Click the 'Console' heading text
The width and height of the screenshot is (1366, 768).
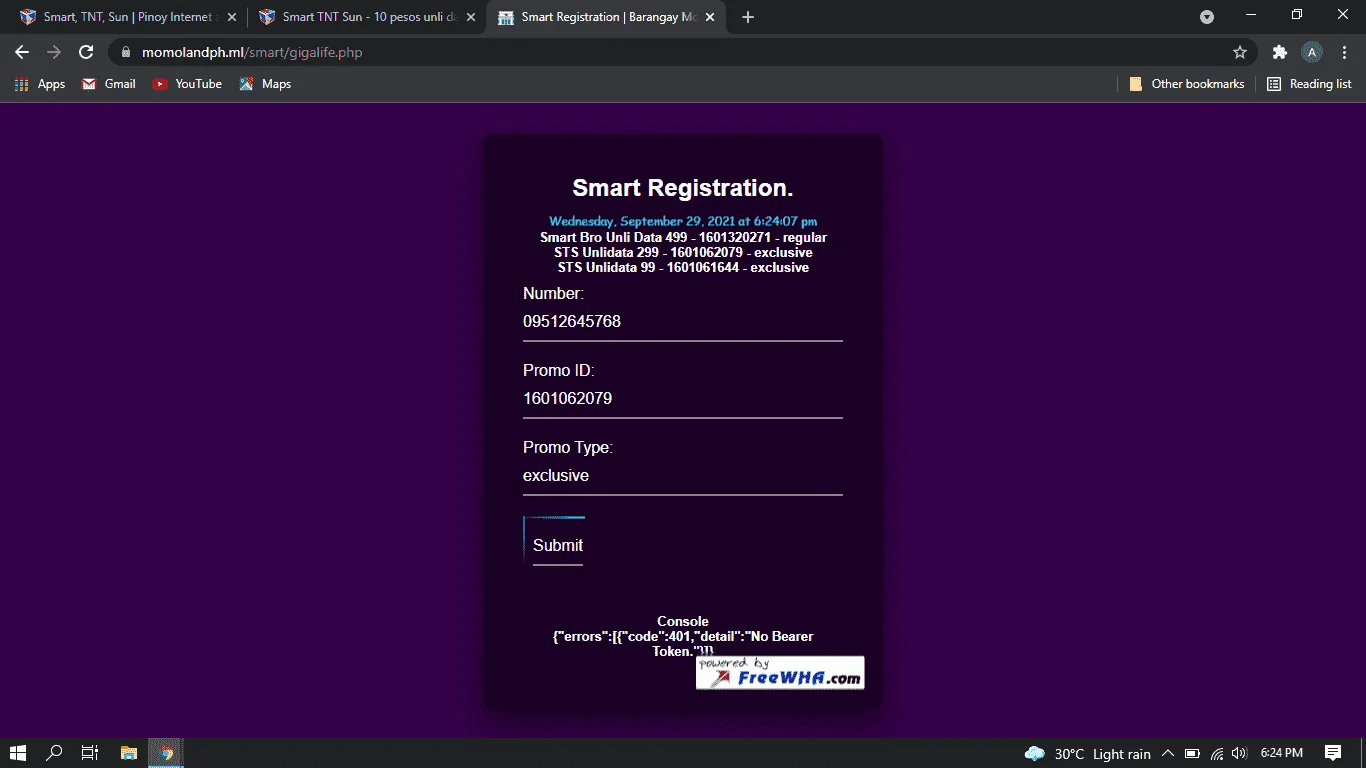click(683, 621)
